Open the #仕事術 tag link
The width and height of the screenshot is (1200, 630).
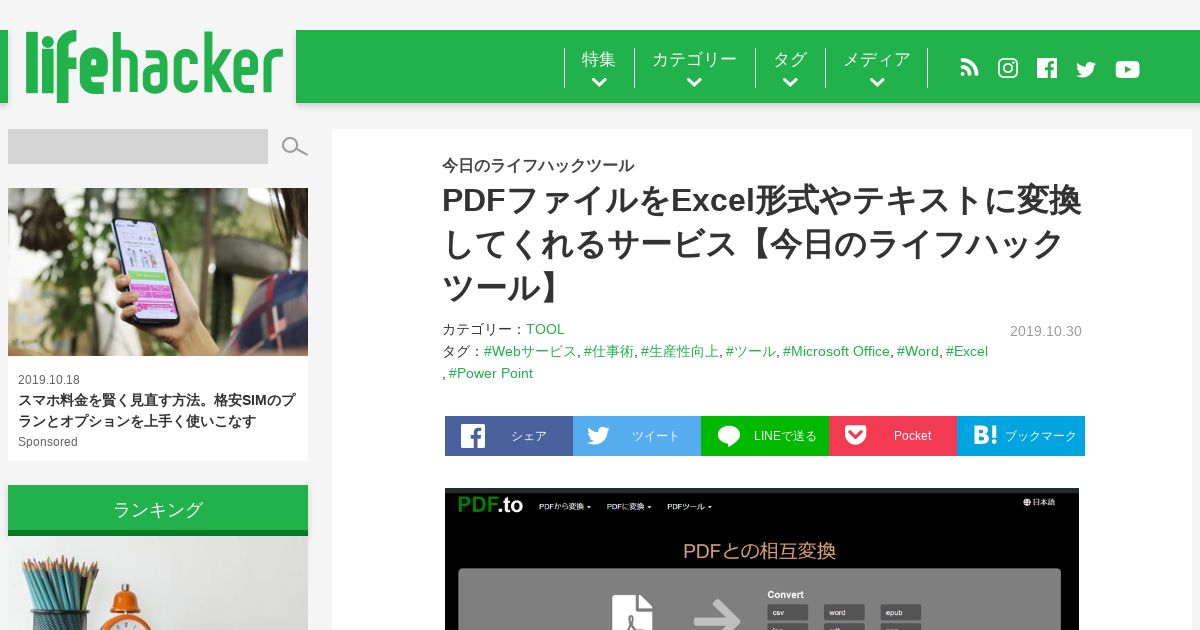[x=609, y=351]
